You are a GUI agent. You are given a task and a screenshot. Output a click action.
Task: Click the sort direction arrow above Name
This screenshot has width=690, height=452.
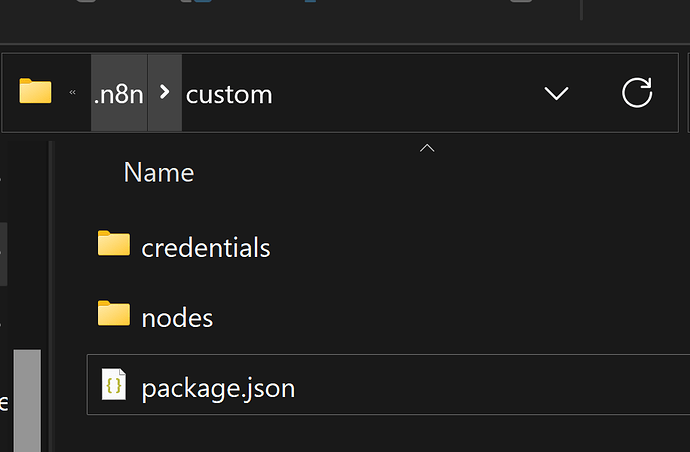[x=427, y=148]
